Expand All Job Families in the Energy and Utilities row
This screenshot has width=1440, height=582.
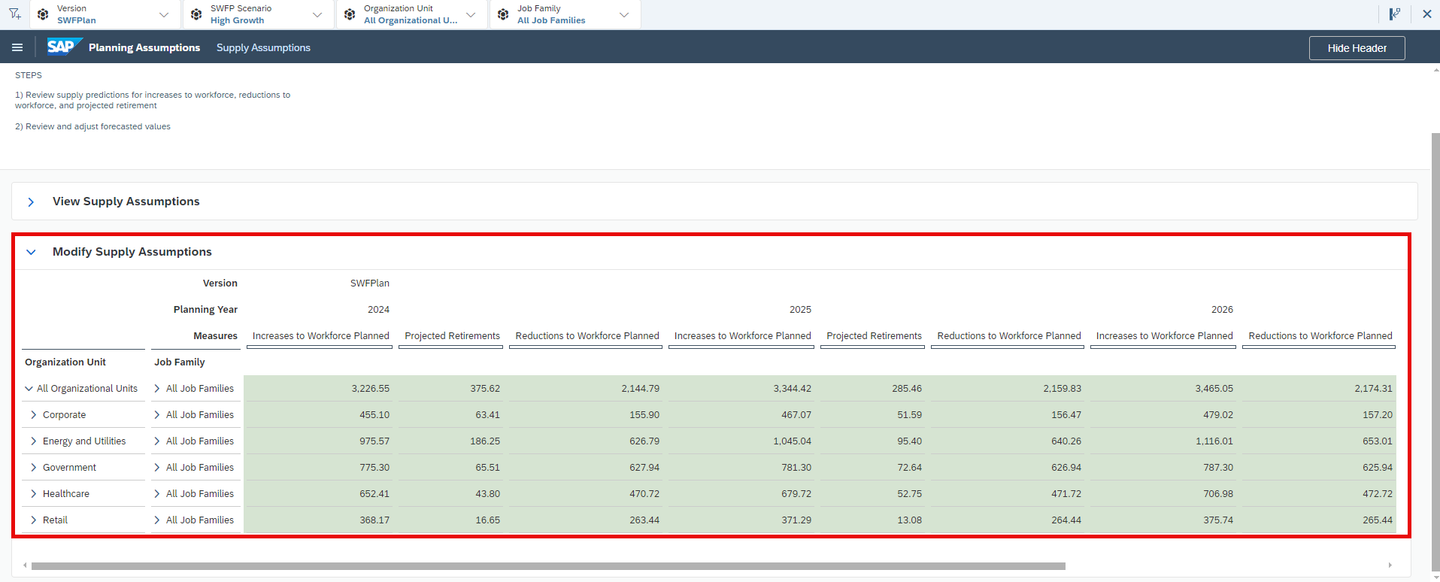pos(157,441)
